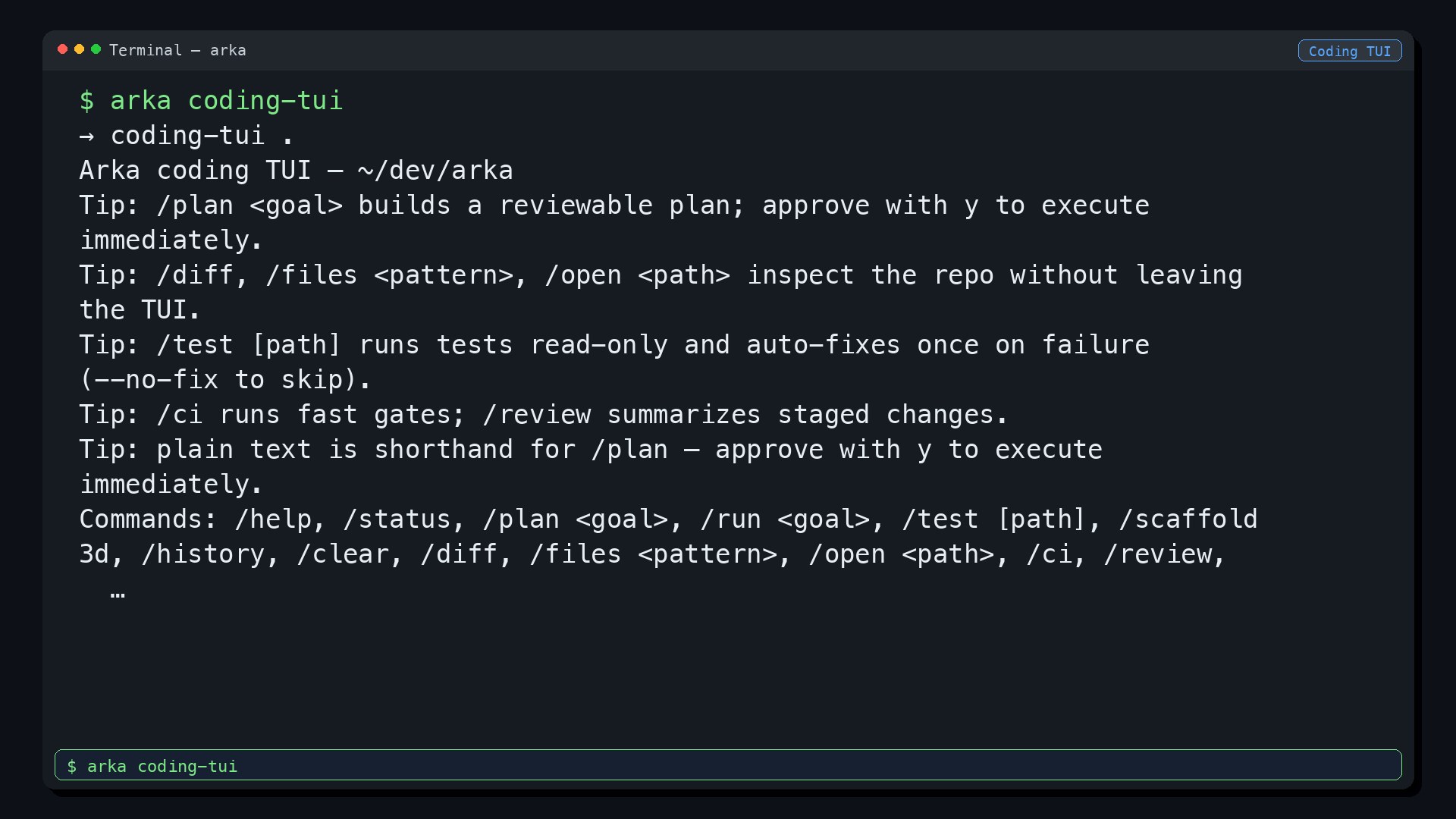This screenshot has height=819, width=1456.
Task: Click the Coding TUI badge
Action: coord(1350,51)
